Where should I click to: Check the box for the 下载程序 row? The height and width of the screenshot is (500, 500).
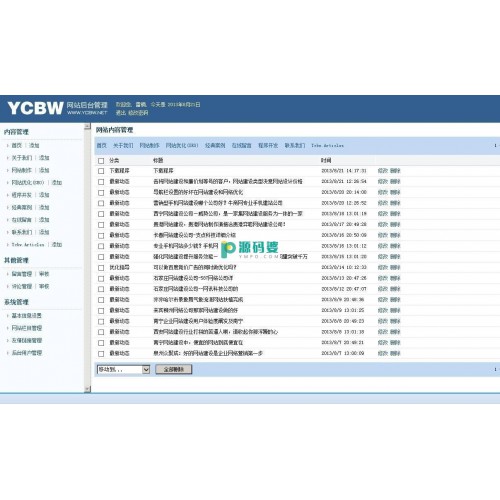101,171
